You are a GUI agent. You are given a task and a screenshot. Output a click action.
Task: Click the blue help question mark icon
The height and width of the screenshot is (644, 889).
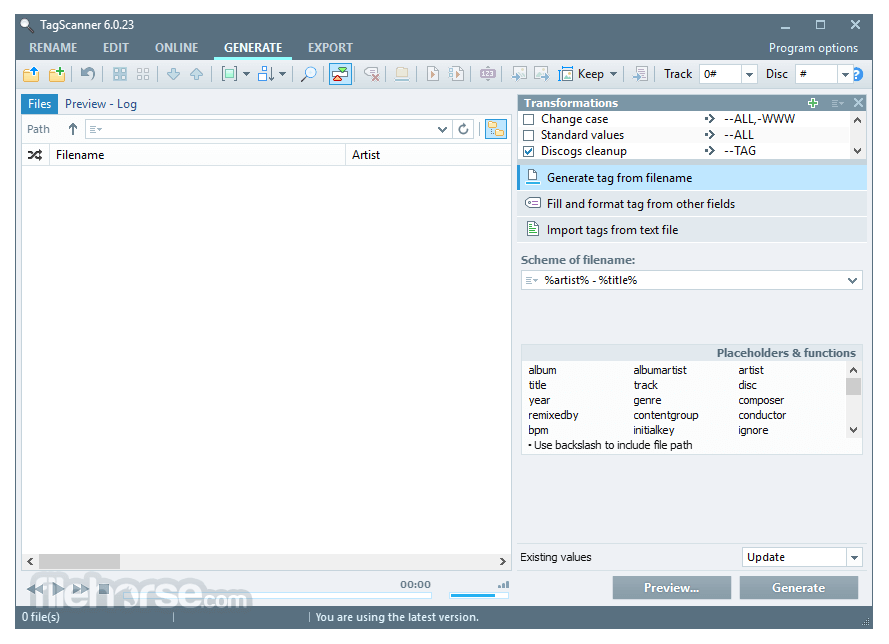858,74
